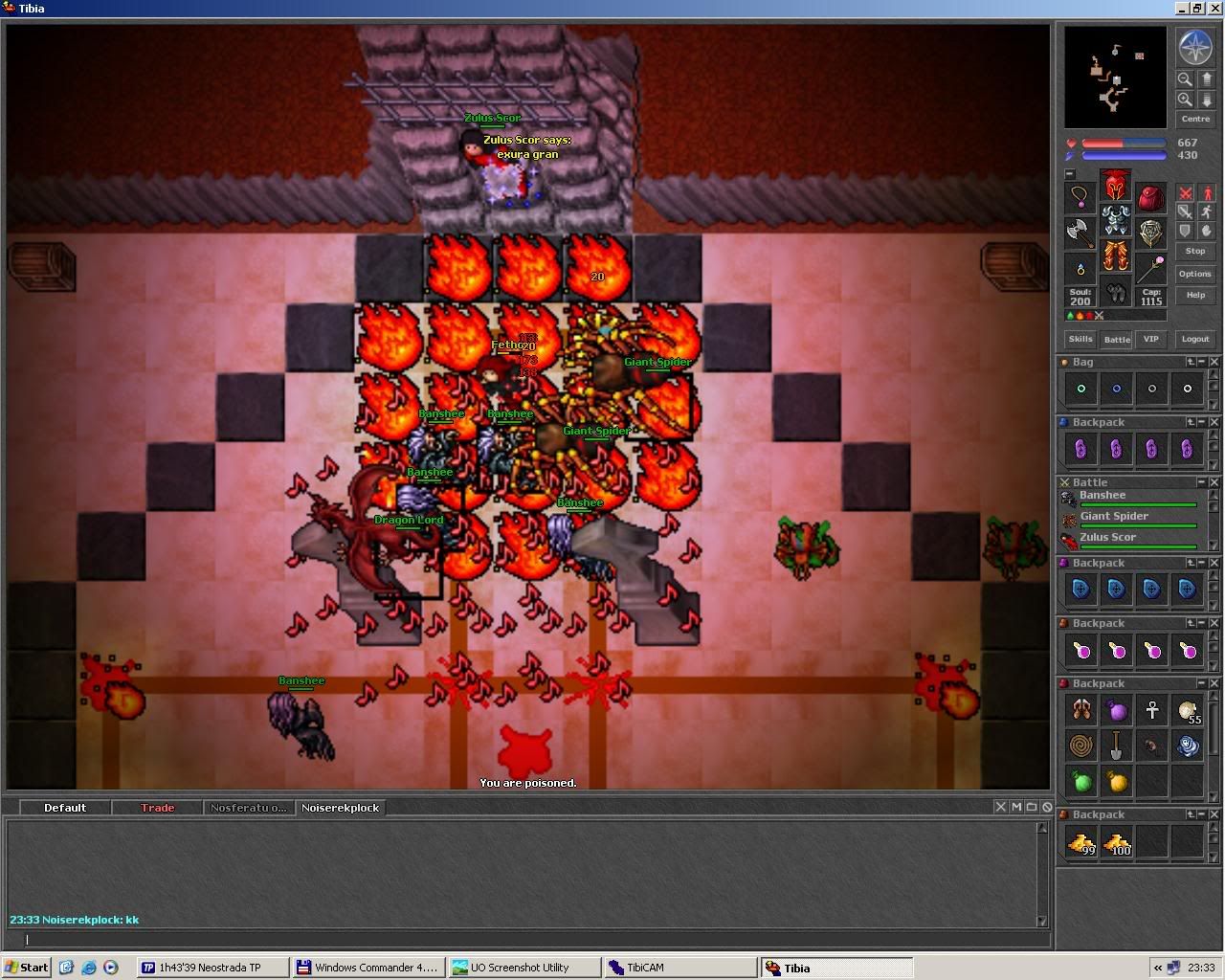Select the ankh item in the backpack
Viewport: 1225px width, 980px height.
click(x=1152, y=710)
